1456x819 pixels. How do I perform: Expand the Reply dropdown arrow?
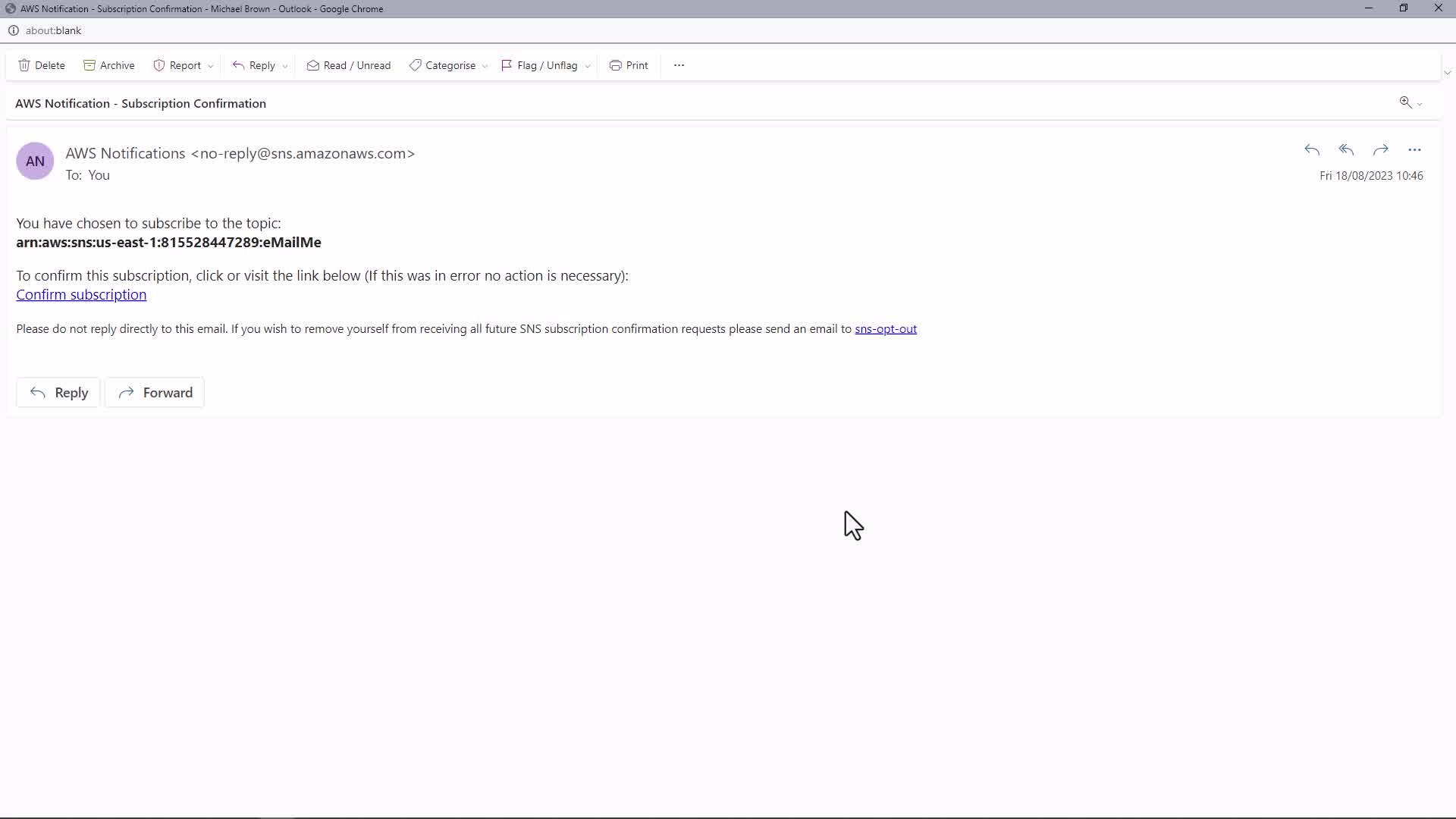click(285, 66)
